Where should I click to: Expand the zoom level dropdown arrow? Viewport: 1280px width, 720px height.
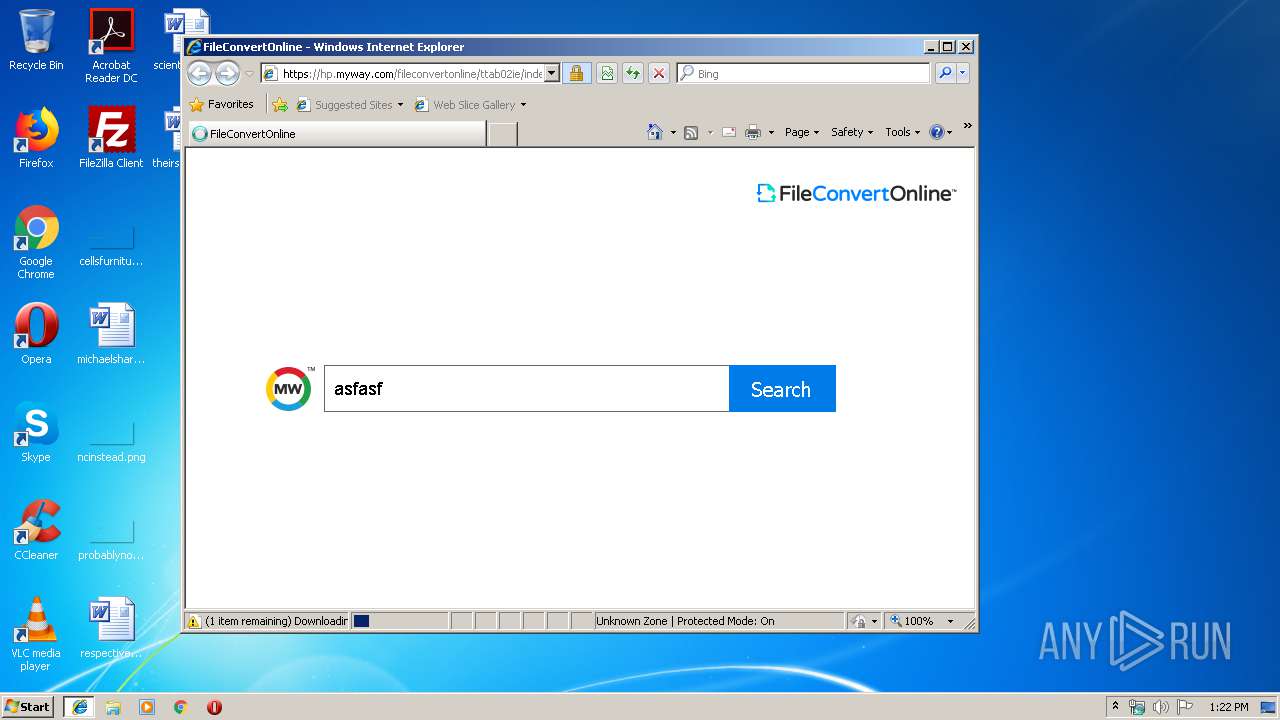[950, 621]
